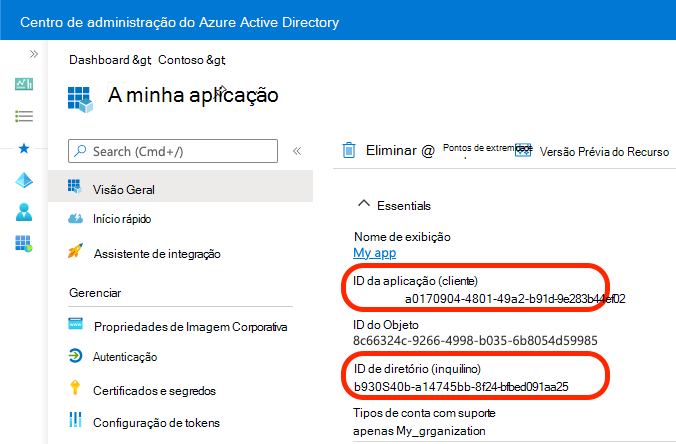676x444 pixels.
Task: Open Certificados e segredos
Action: pos(154,391)
